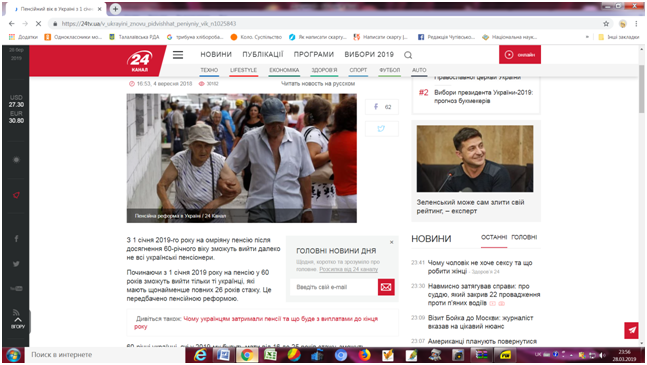647x365 pixels.
Task: Open the Twitter icon in the left sidebar
Action: coord(16,264)
